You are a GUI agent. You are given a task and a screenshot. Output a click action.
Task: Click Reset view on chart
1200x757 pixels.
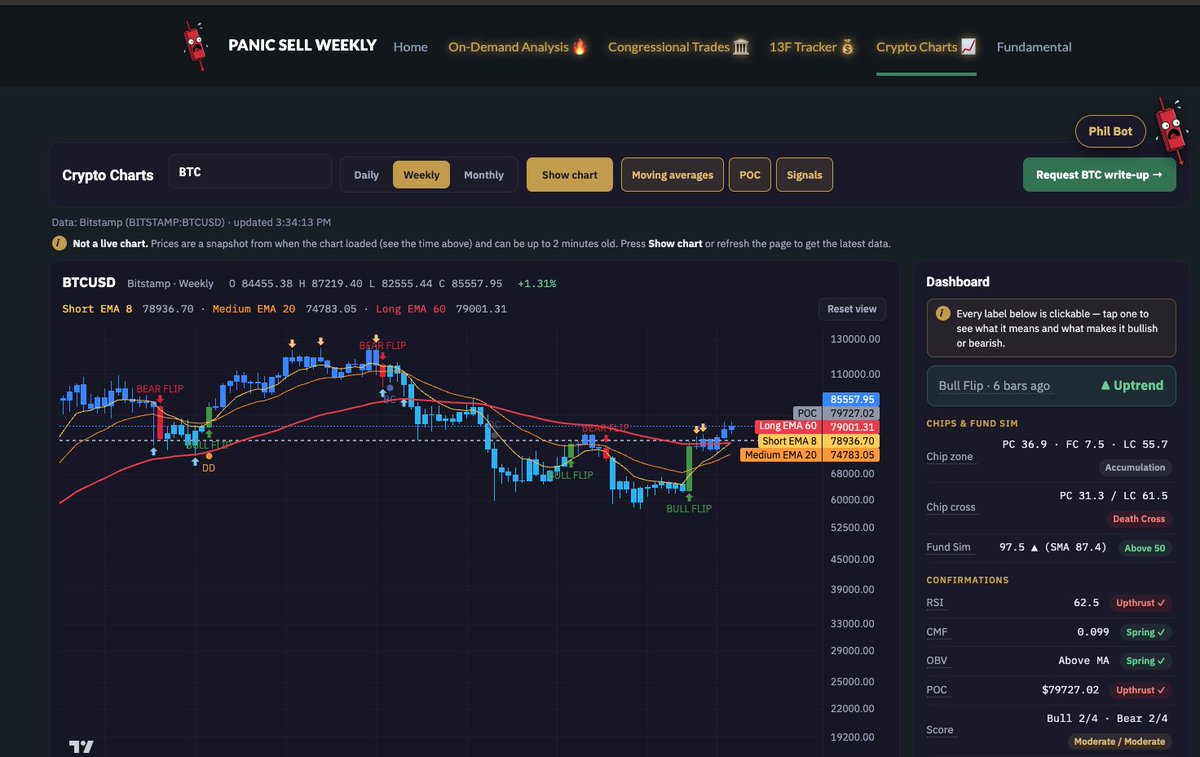852,309
